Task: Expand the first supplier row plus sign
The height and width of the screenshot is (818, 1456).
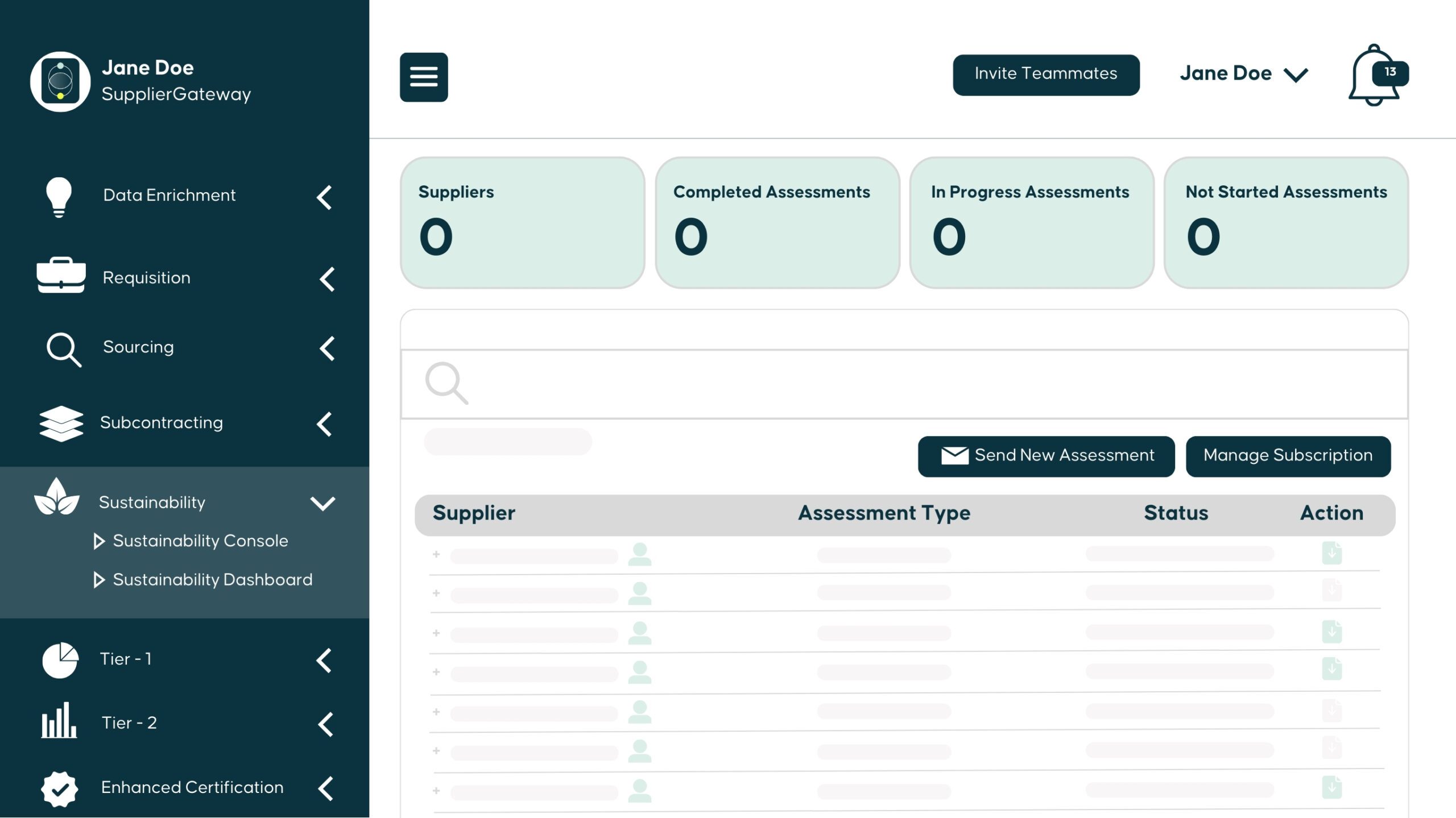Action: (436, 554)
